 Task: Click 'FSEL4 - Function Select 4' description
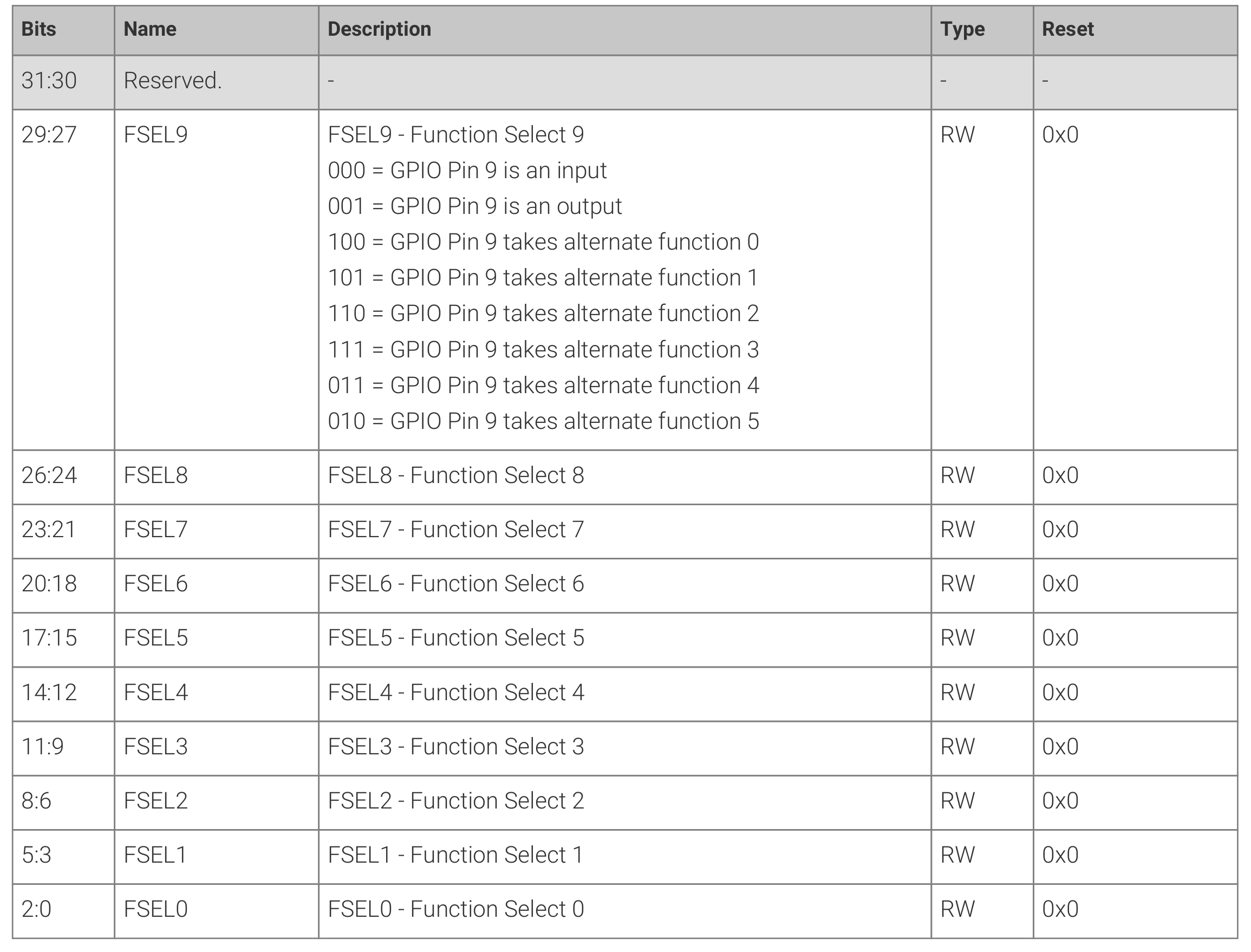pos(455,693)
